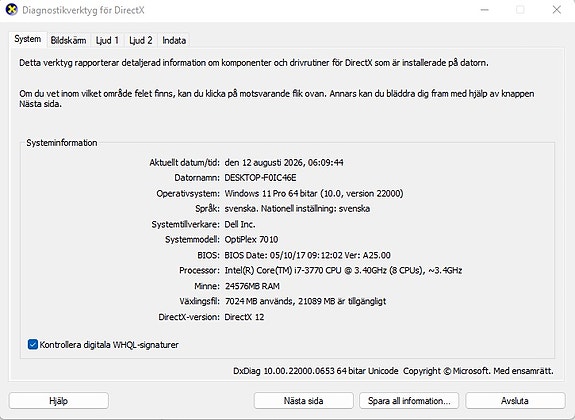The width and height of the screenshot is (575, 420).
Task: Go to the Ljud 2 tab
Action: click(140, 40)
